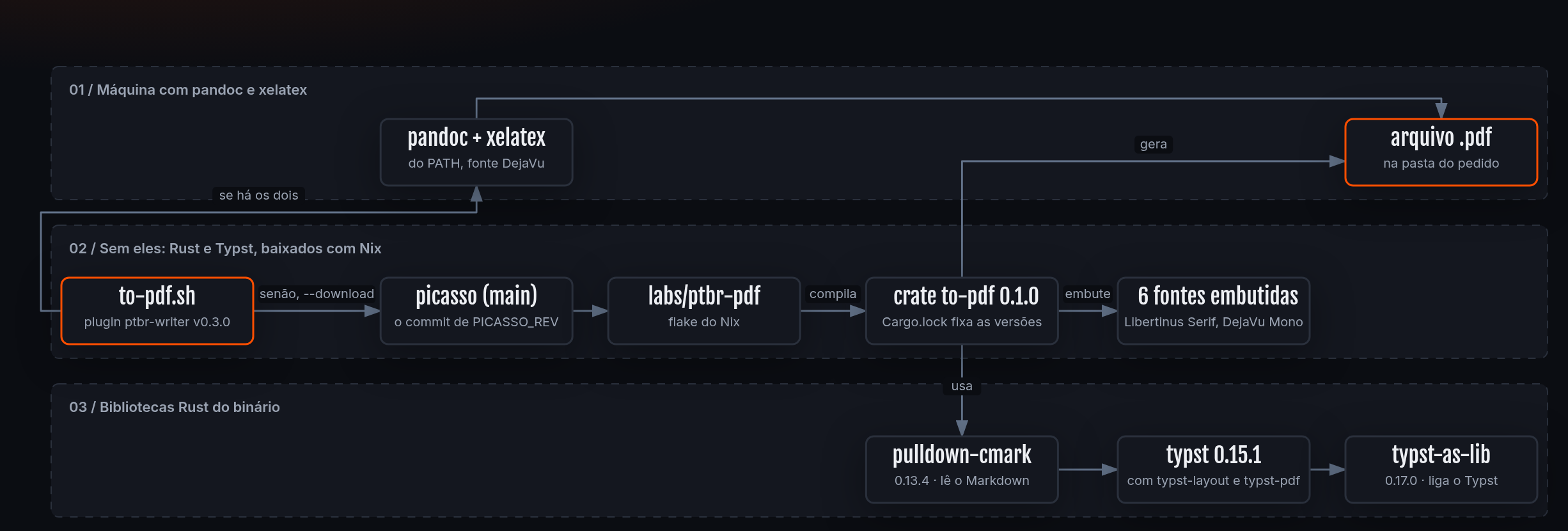Click the arrowhead entering pulldown-cmark
The width and height of the screenshot is (1568, 531).
(x=962, y=428)
